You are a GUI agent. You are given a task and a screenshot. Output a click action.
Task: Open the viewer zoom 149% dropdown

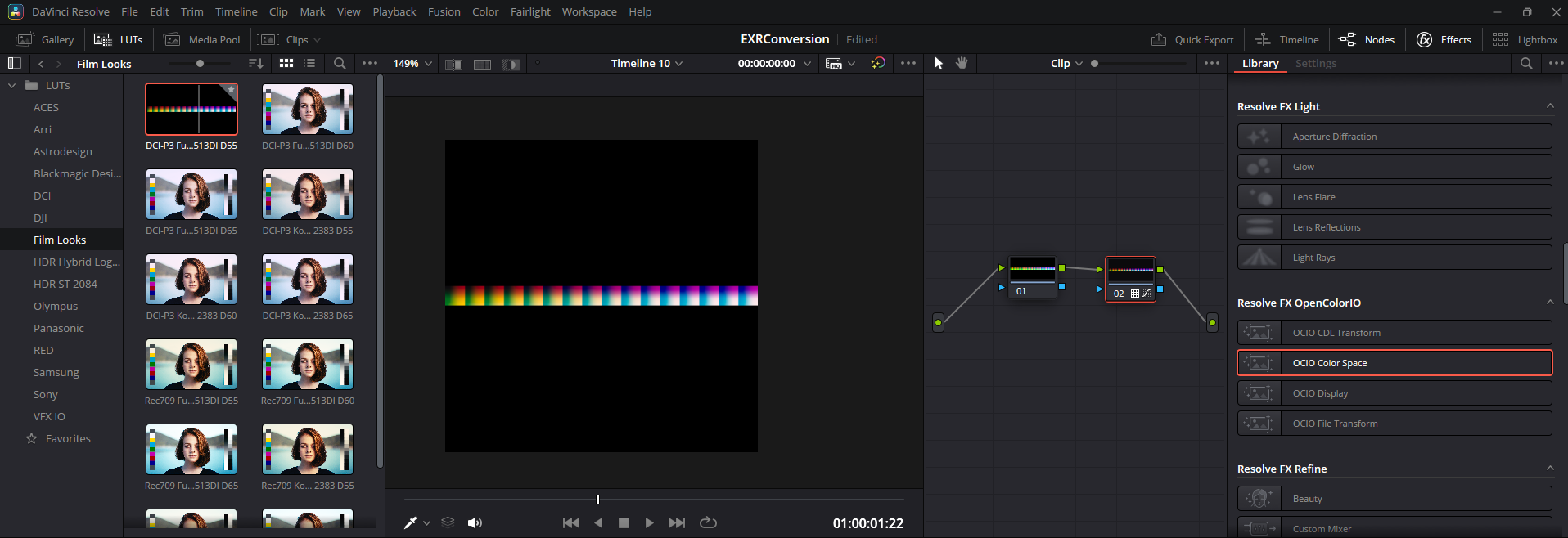point(412,63)
